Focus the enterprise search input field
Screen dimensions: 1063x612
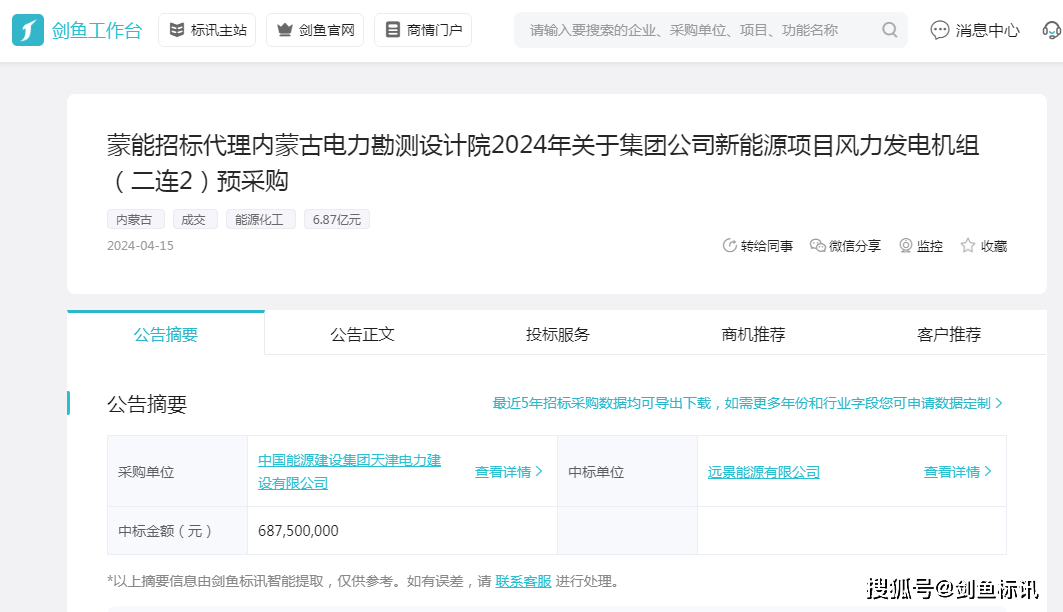[x=710, y=30]
